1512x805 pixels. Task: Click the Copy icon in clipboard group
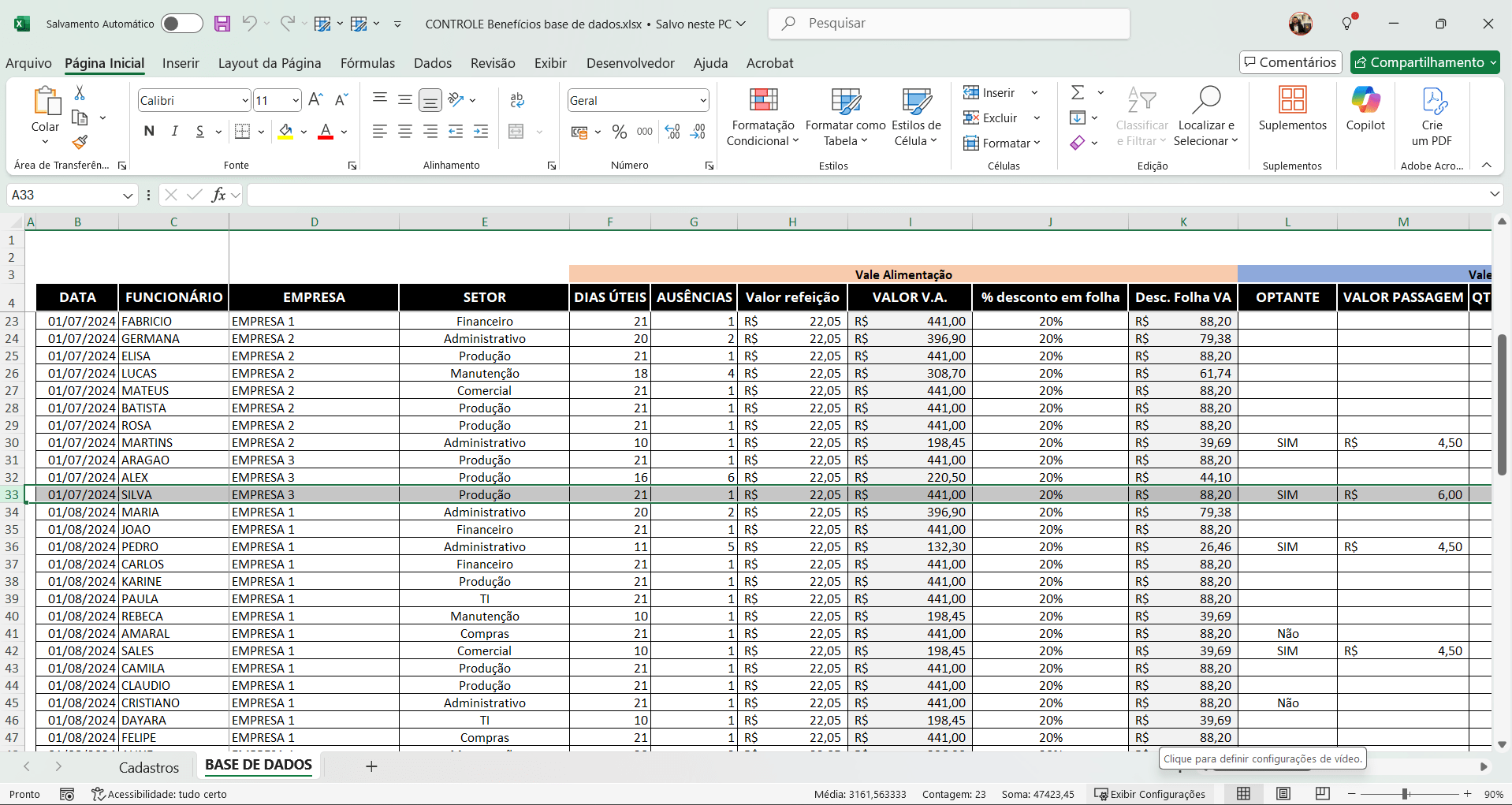[x=80, y=117]
